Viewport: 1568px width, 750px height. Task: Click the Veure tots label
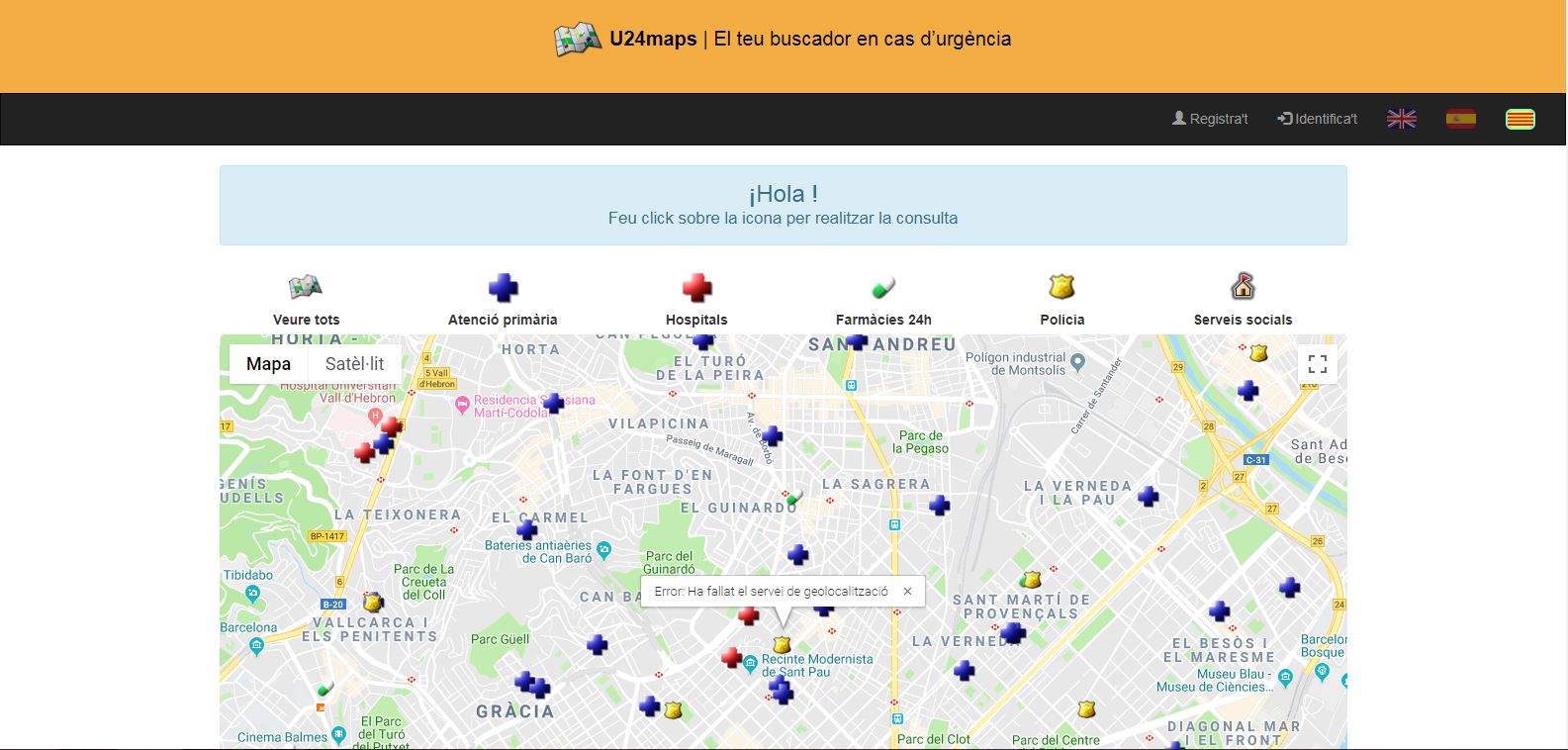click(306, 320)
